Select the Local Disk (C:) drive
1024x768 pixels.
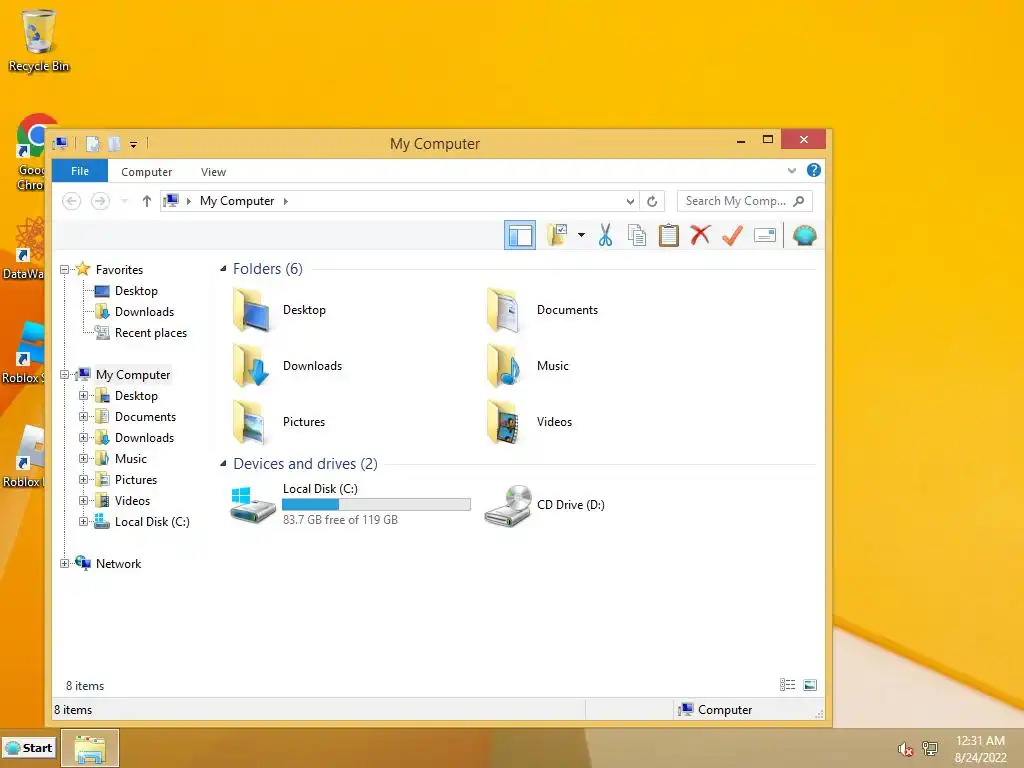coord(350,504)
